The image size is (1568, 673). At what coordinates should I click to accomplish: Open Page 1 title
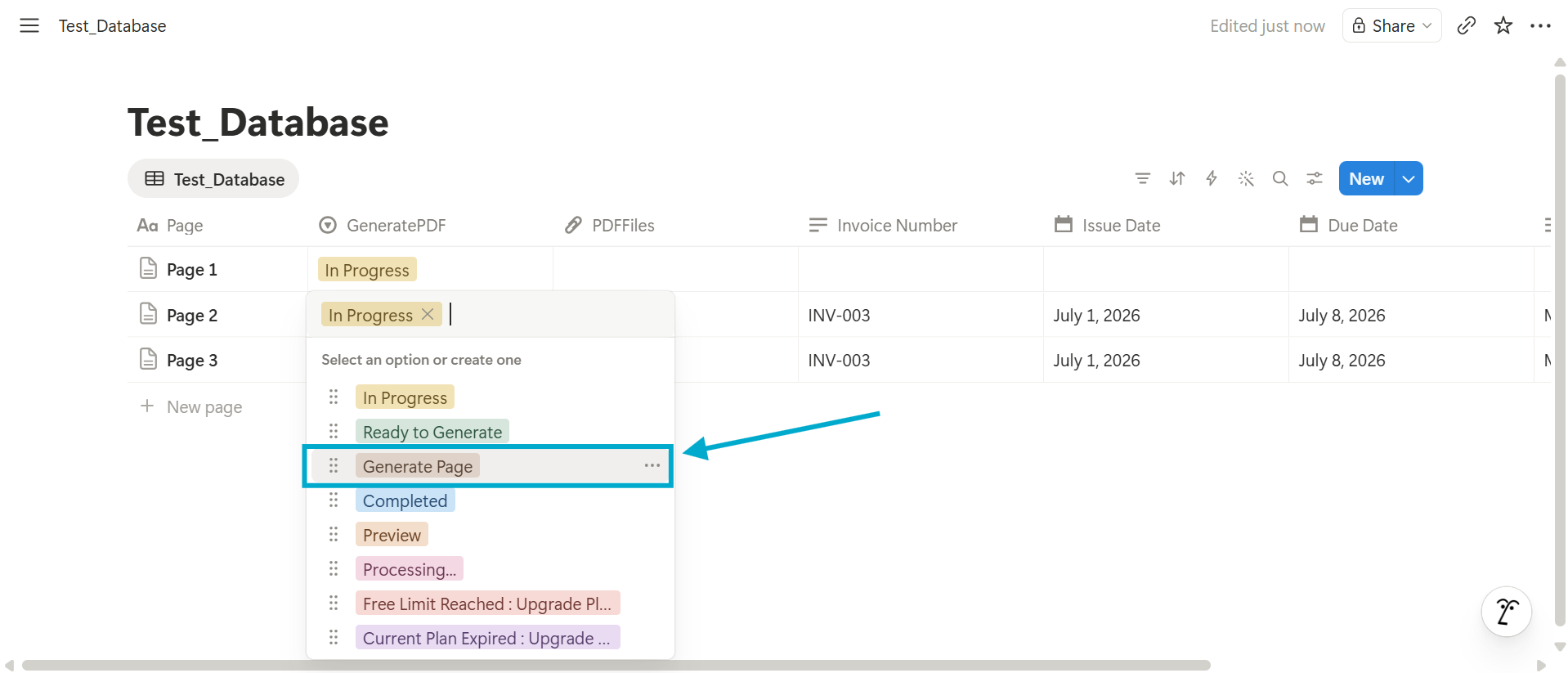coord(192,269)
